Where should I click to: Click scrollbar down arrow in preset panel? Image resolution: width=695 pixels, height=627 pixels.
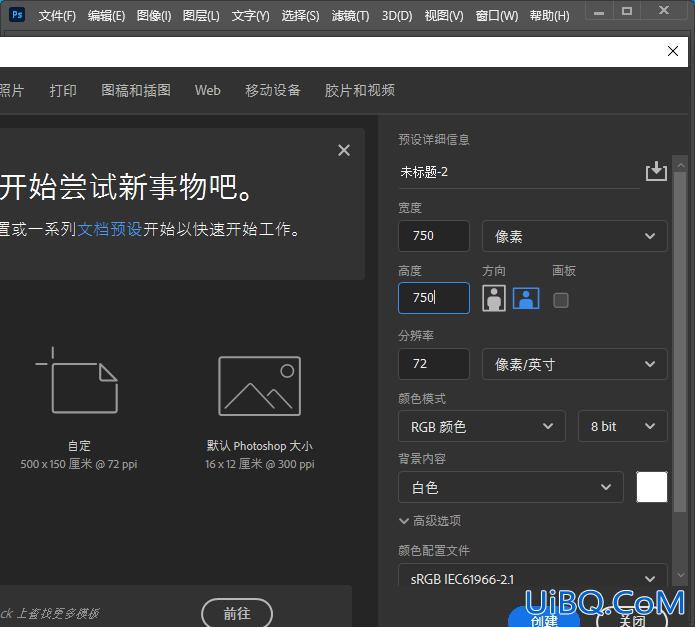(x=681, y=575)
